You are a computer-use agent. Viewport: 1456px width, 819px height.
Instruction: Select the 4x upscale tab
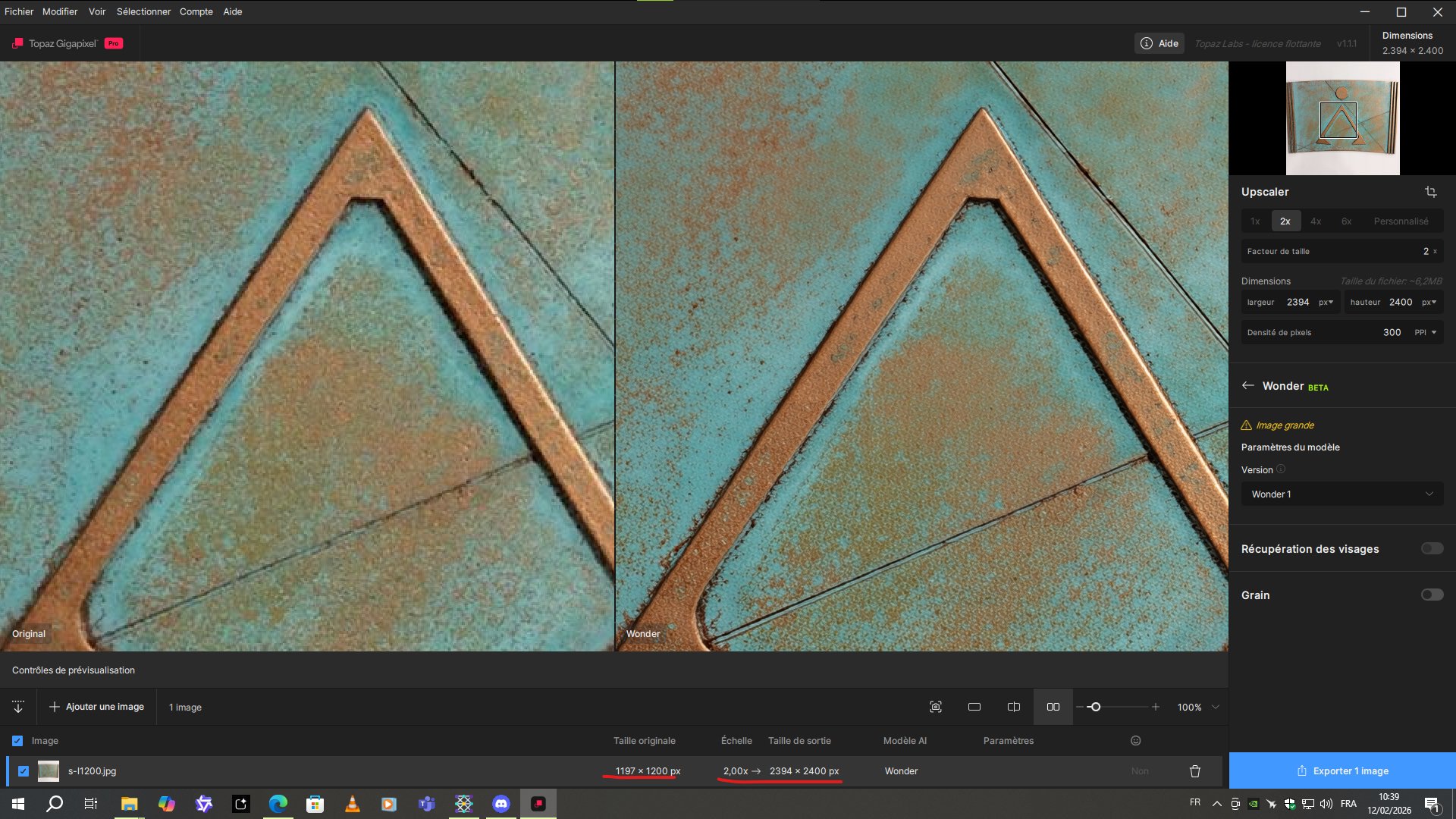[x=1316, y=221]
